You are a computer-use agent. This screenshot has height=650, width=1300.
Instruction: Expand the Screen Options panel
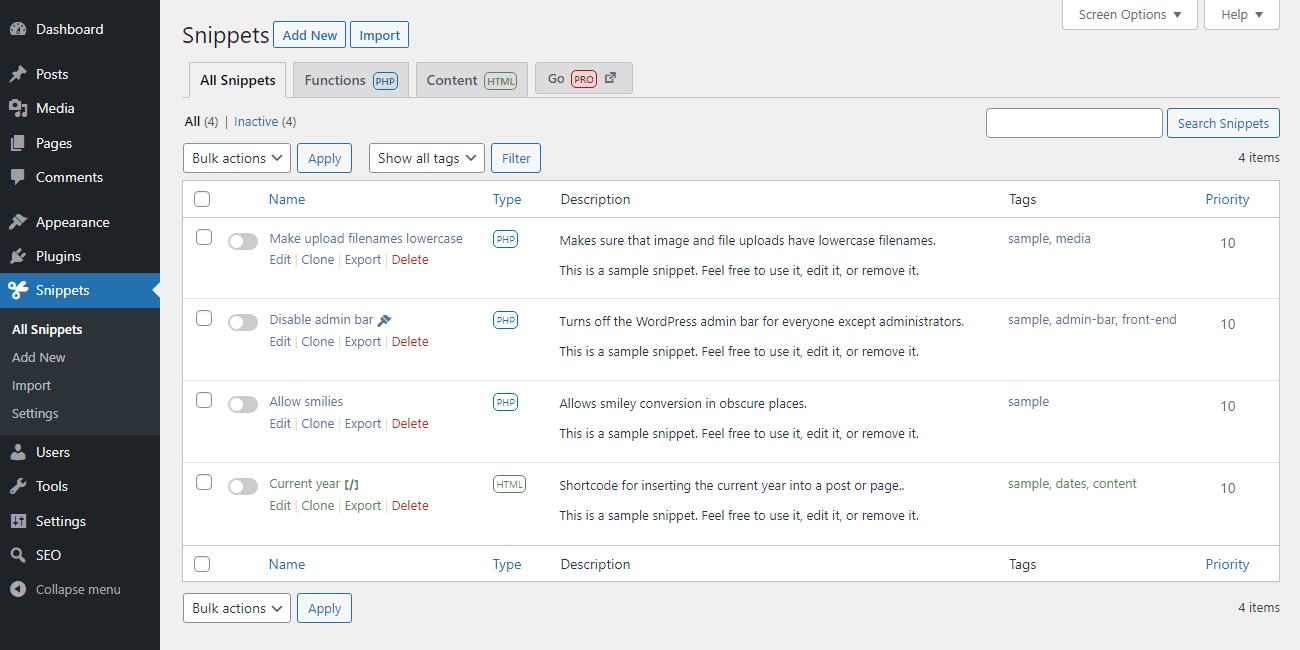click(1129, 14)
